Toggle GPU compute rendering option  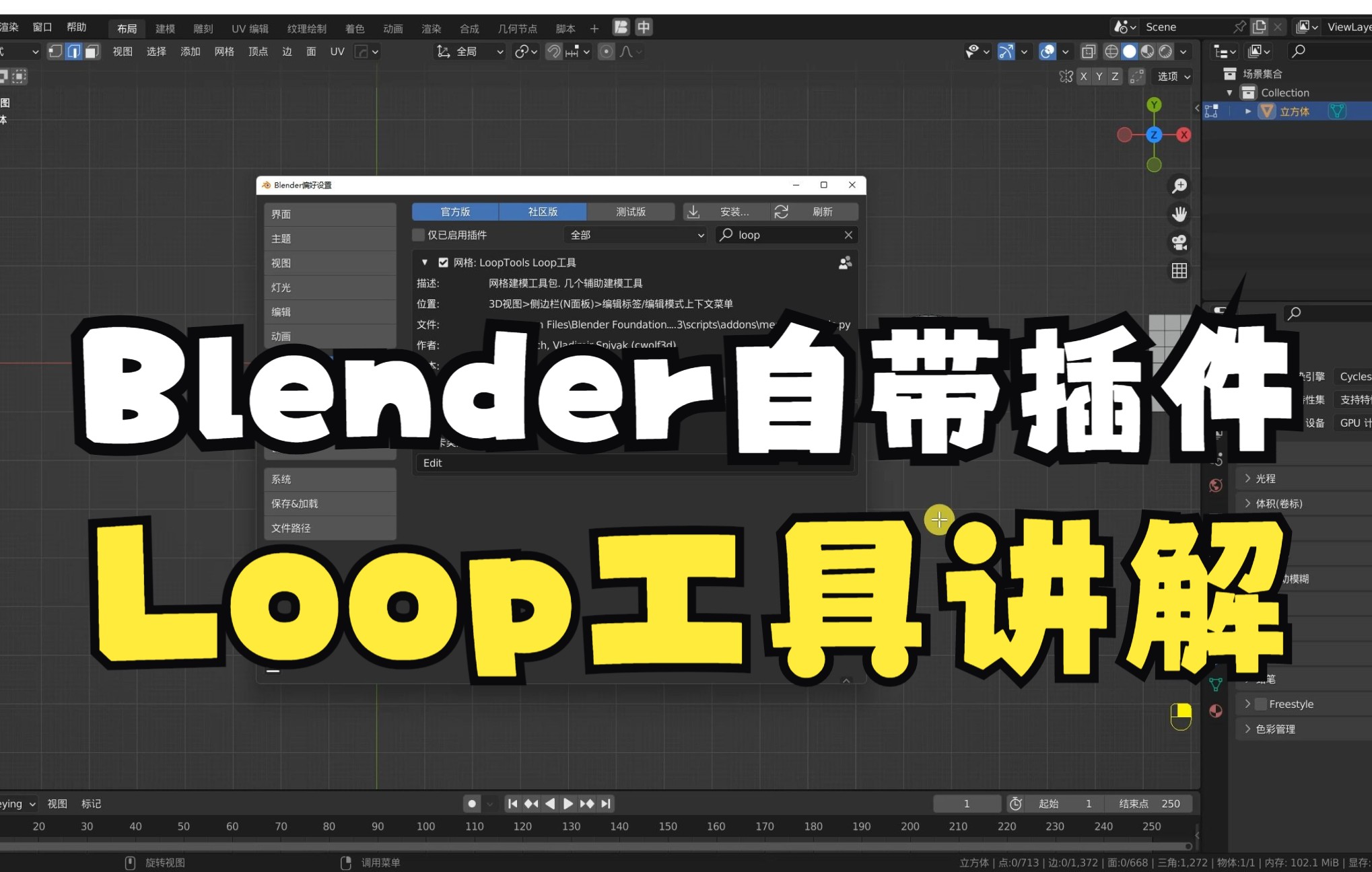click(1350, 430)
